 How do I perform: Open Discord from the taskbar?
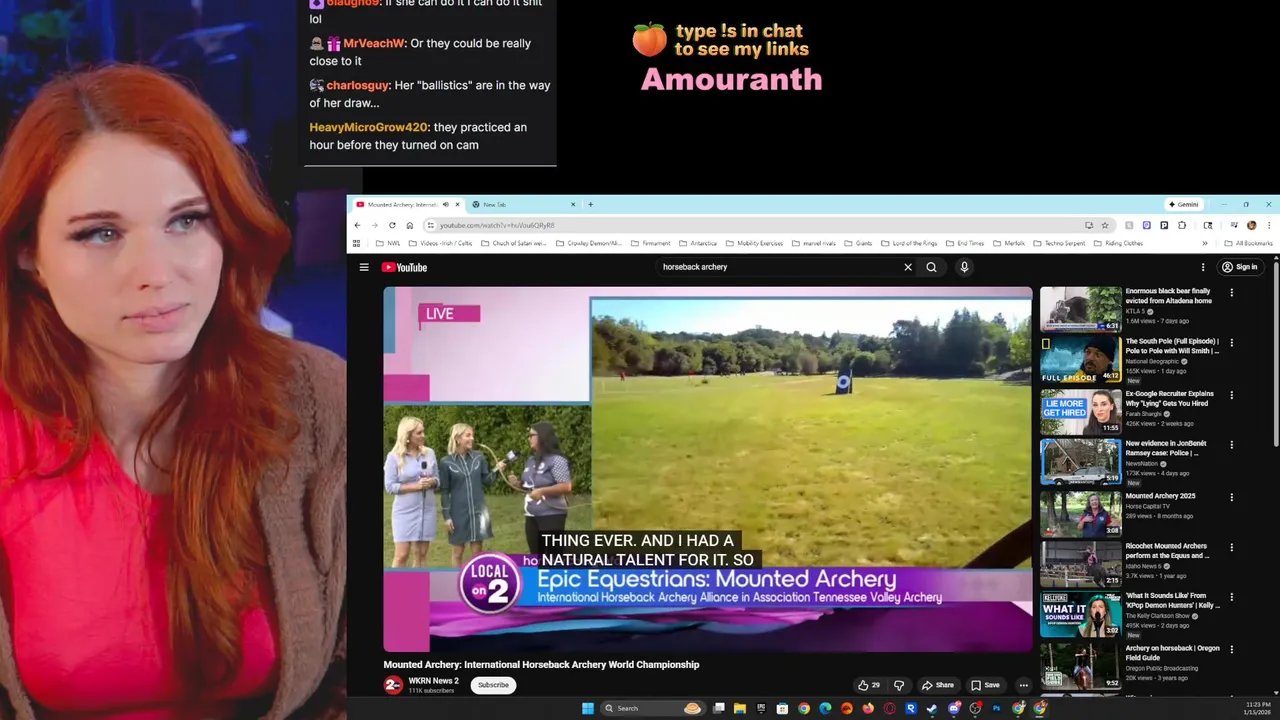(954, 708)
